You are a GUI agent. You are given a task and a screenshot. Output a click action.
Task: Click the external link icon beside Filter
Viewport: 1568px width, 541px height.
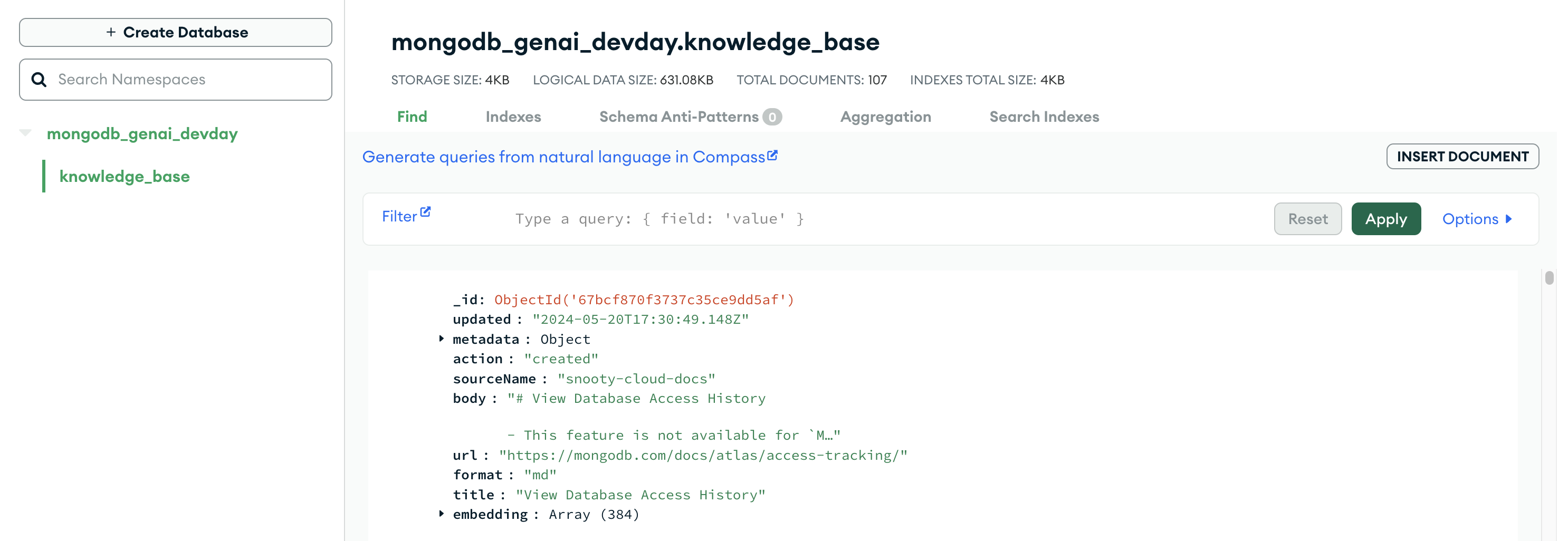tap(425, 212)
